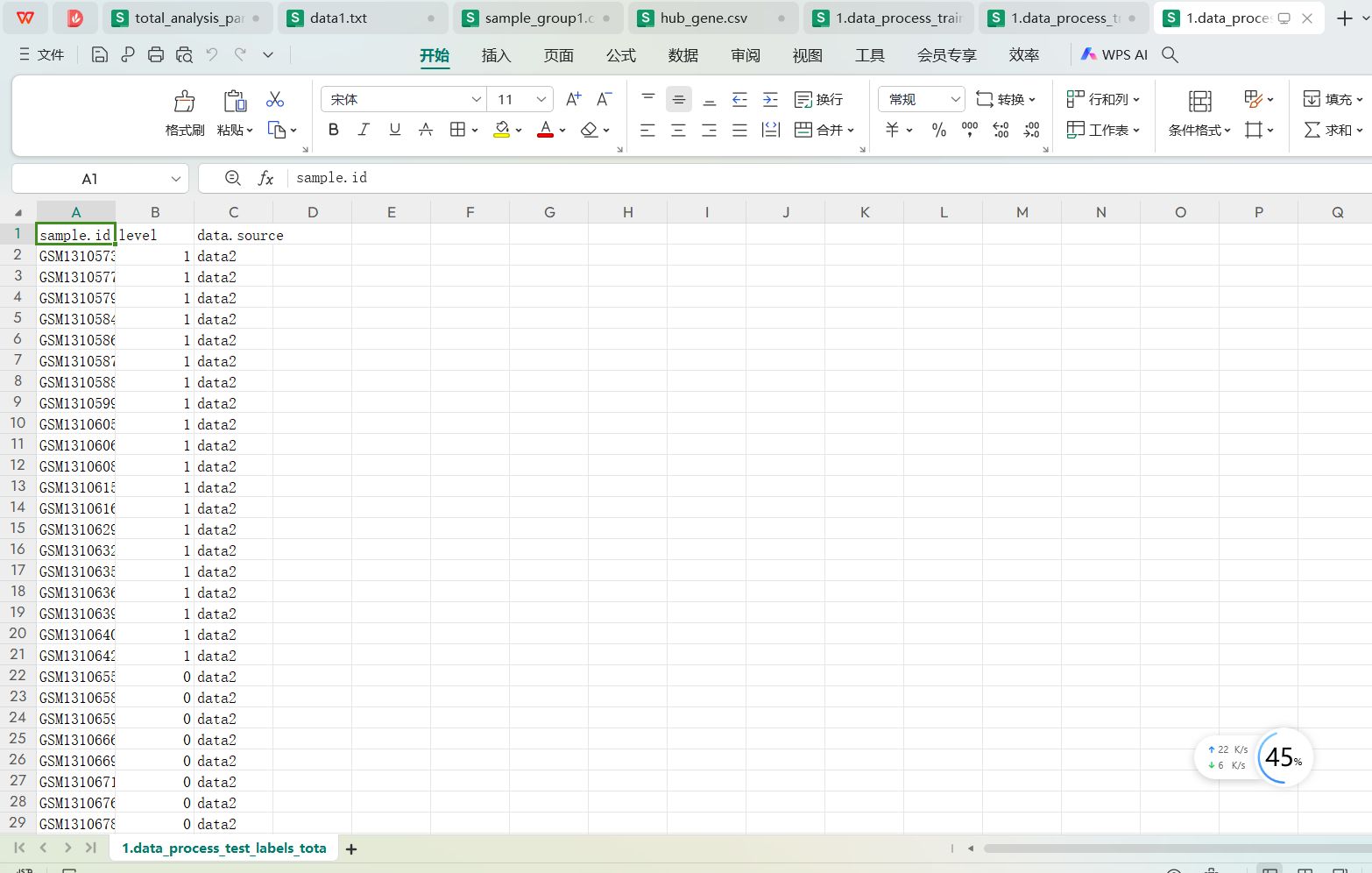Expand the fill color dropdown arrow
The height and width of the screenshot is (873, 1372).
(519, 131)
